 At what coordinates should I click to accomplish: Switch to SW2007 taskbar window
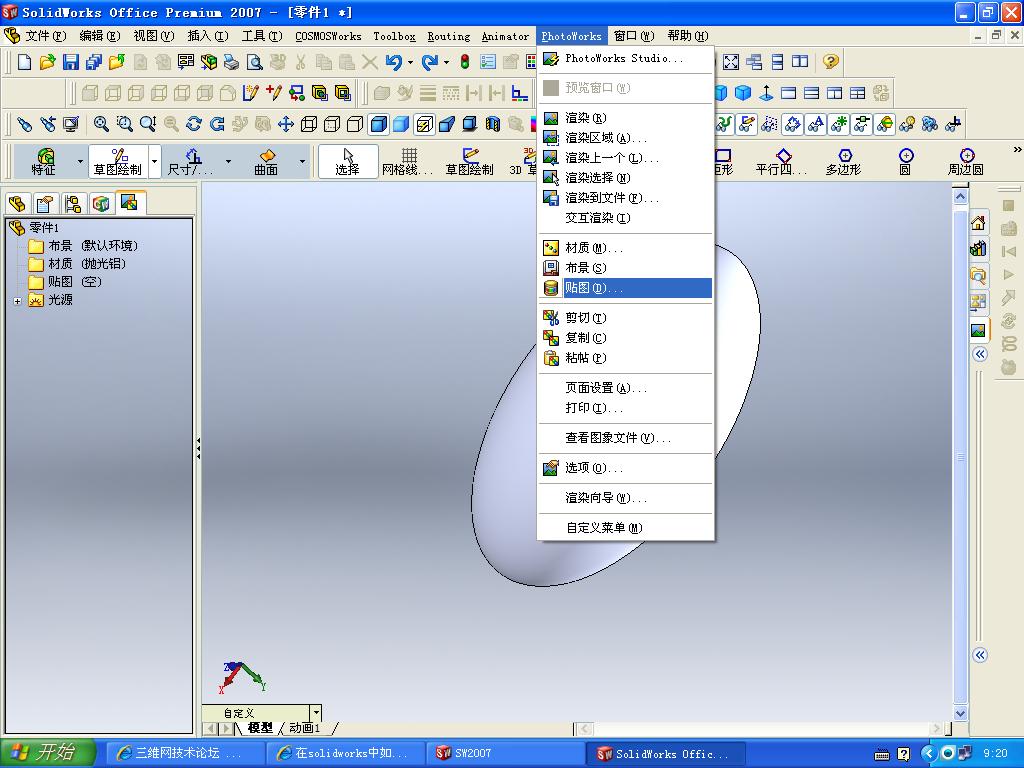pos(504,753)
